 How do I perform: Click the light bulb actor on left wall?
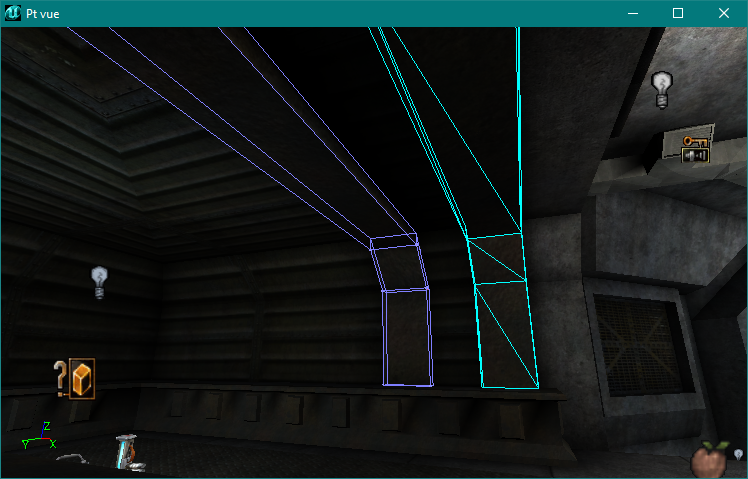tap(99, 281)
